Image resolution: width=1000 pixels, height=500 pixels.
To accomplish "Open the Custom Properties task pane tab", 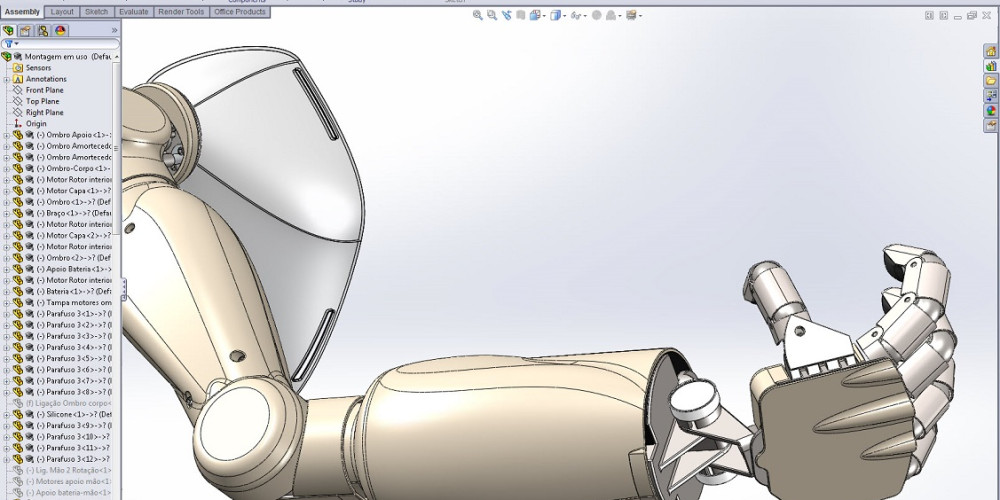I will [x=991, y=125].
